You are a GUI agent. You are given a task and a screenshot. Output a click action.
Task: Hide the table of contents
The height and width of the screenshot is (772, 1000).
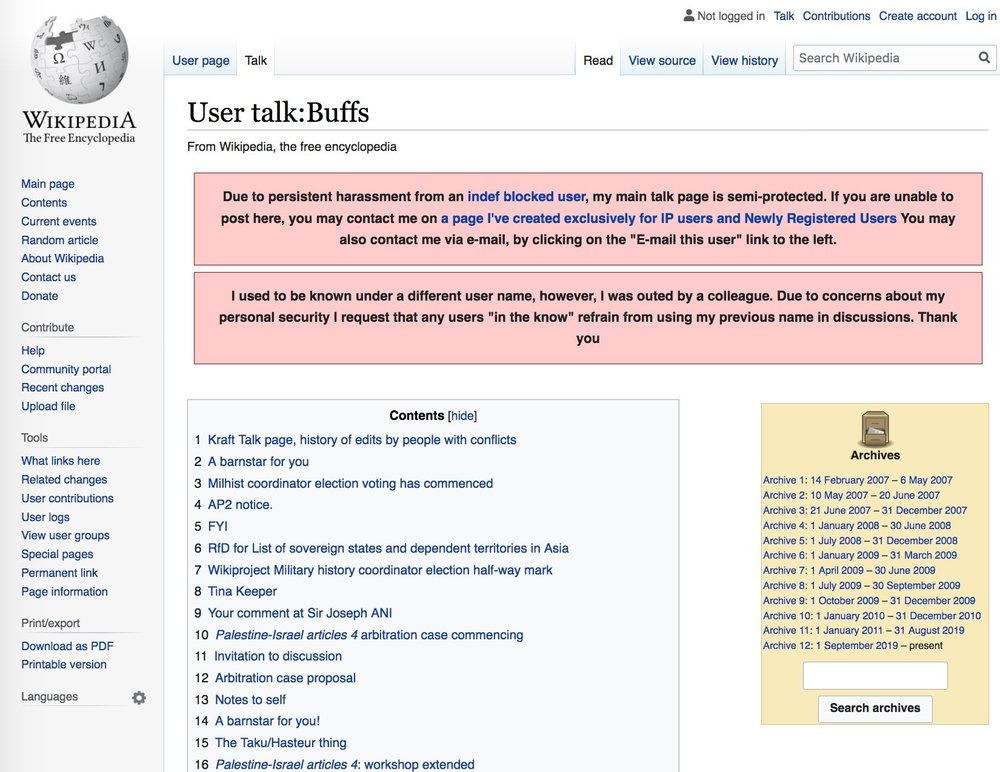[462, 415]
